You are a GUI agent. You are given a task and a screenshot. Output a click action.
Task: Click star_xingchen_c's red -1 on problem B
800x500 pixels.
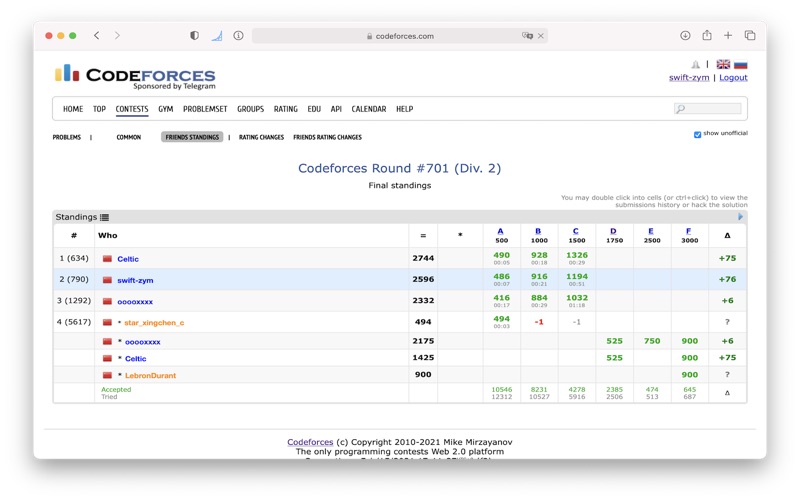pos(539,322)
